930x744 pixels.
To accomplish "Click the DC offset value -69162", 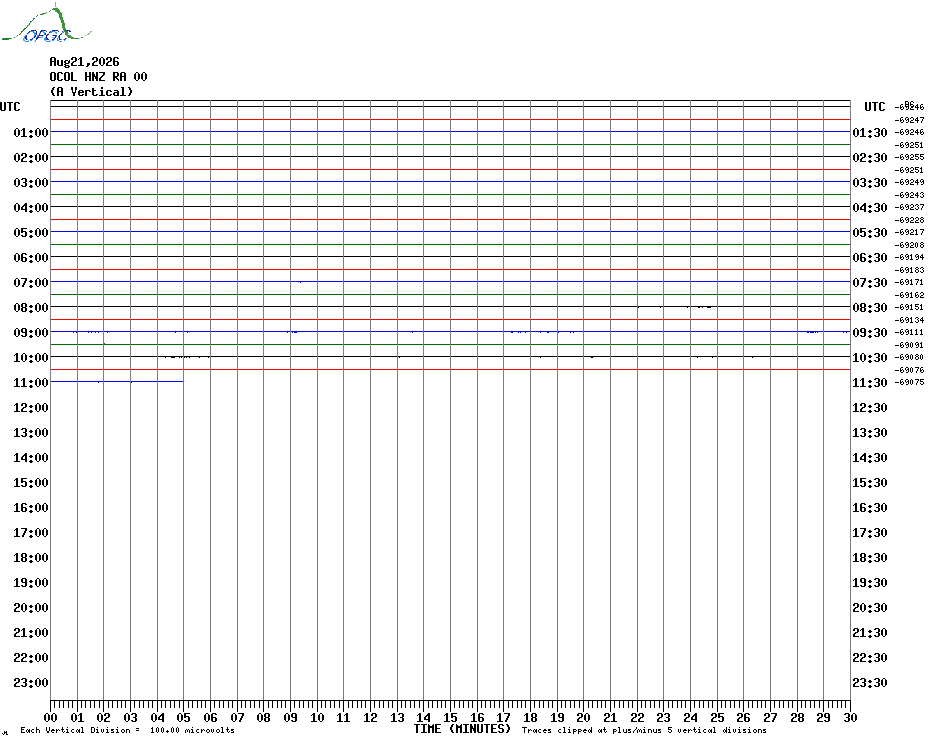I will [909, 295].
